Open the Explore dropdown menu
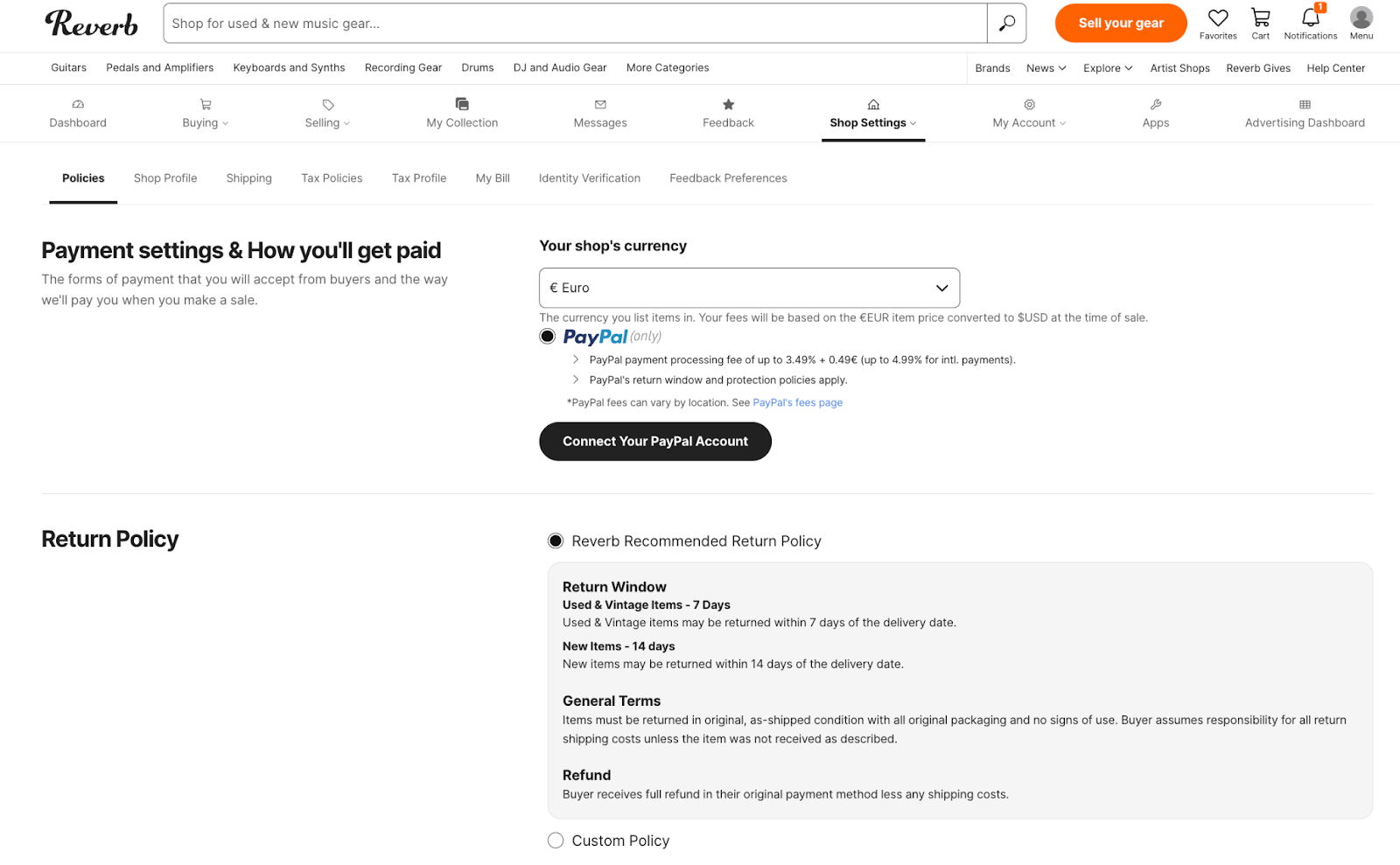The width and height of the screenshot is (1400, 865). pos(1106,67)
